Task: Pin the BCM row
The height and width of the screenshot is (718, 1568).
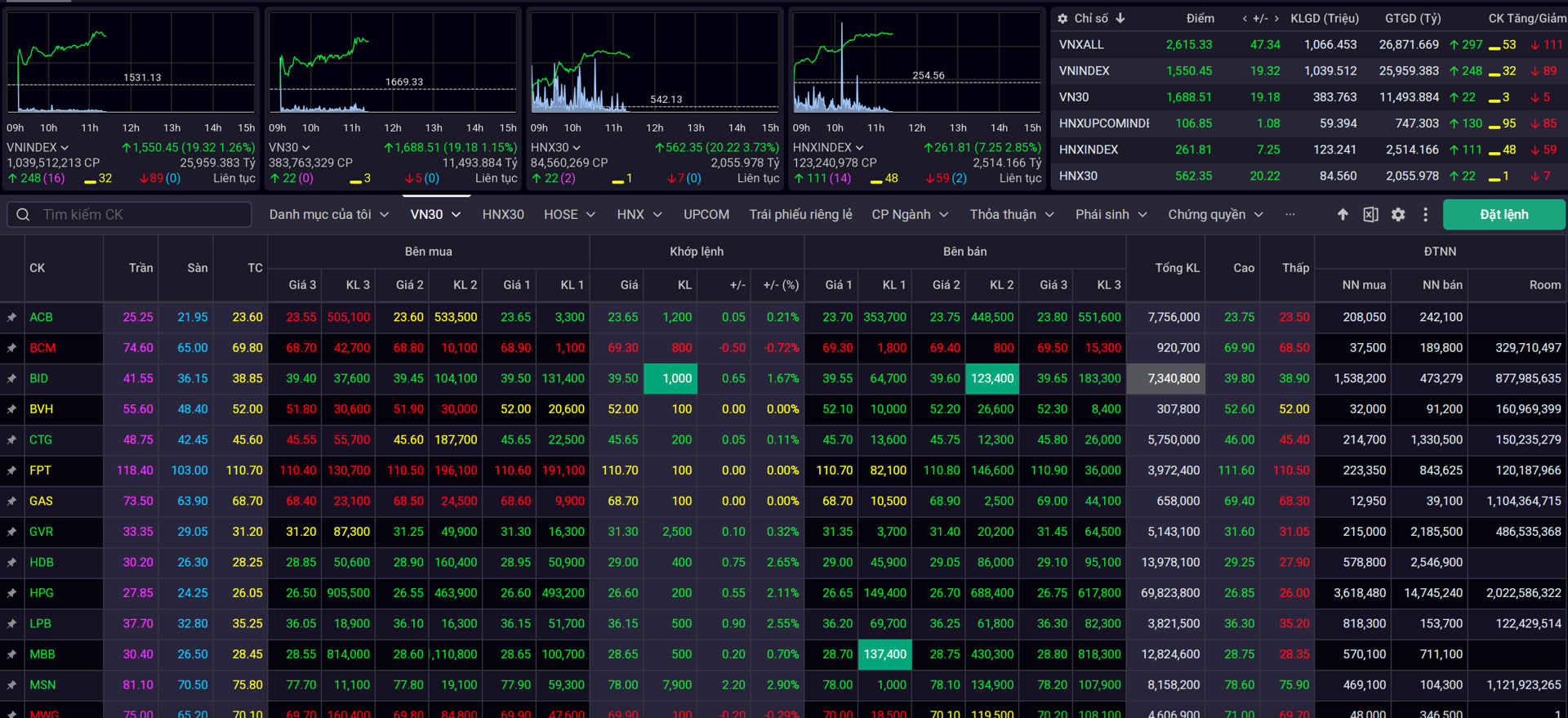Action: (12, 348)
